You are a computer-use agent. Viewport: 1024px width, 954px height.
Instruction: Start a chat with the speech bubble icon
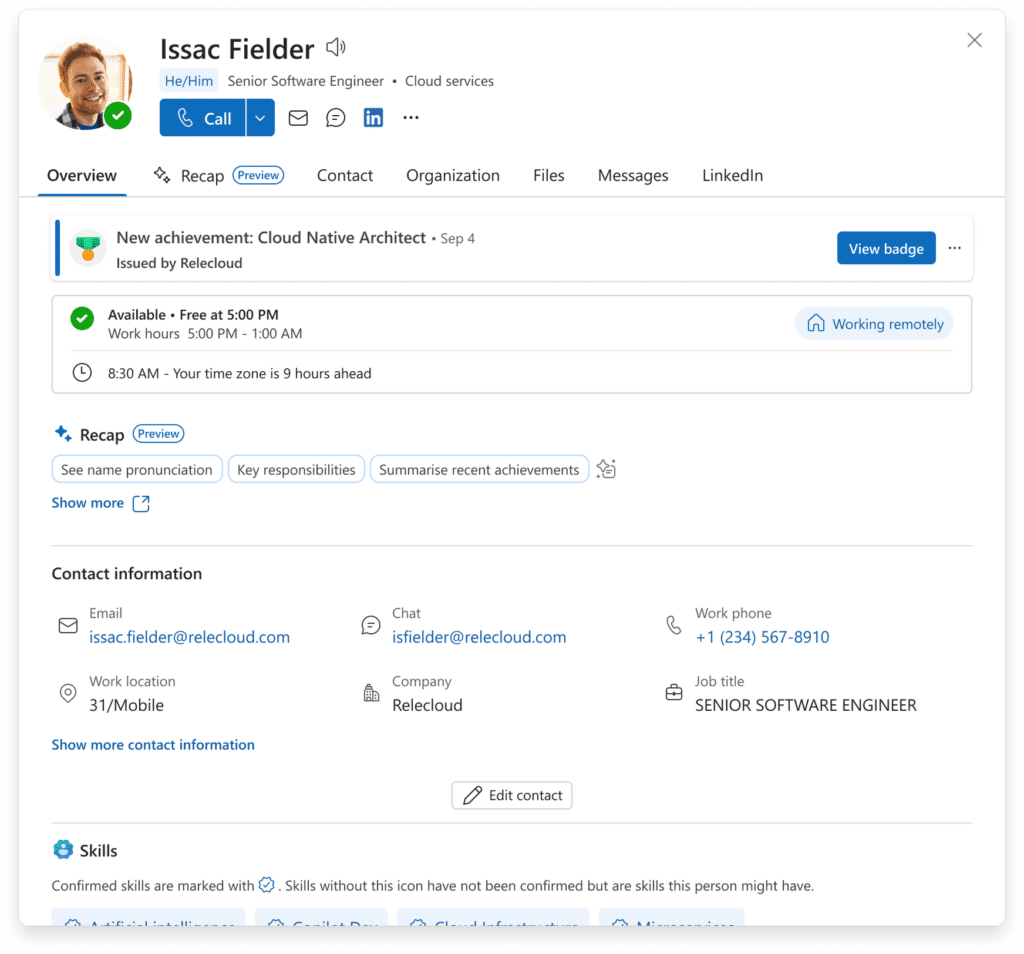[335, 117]
